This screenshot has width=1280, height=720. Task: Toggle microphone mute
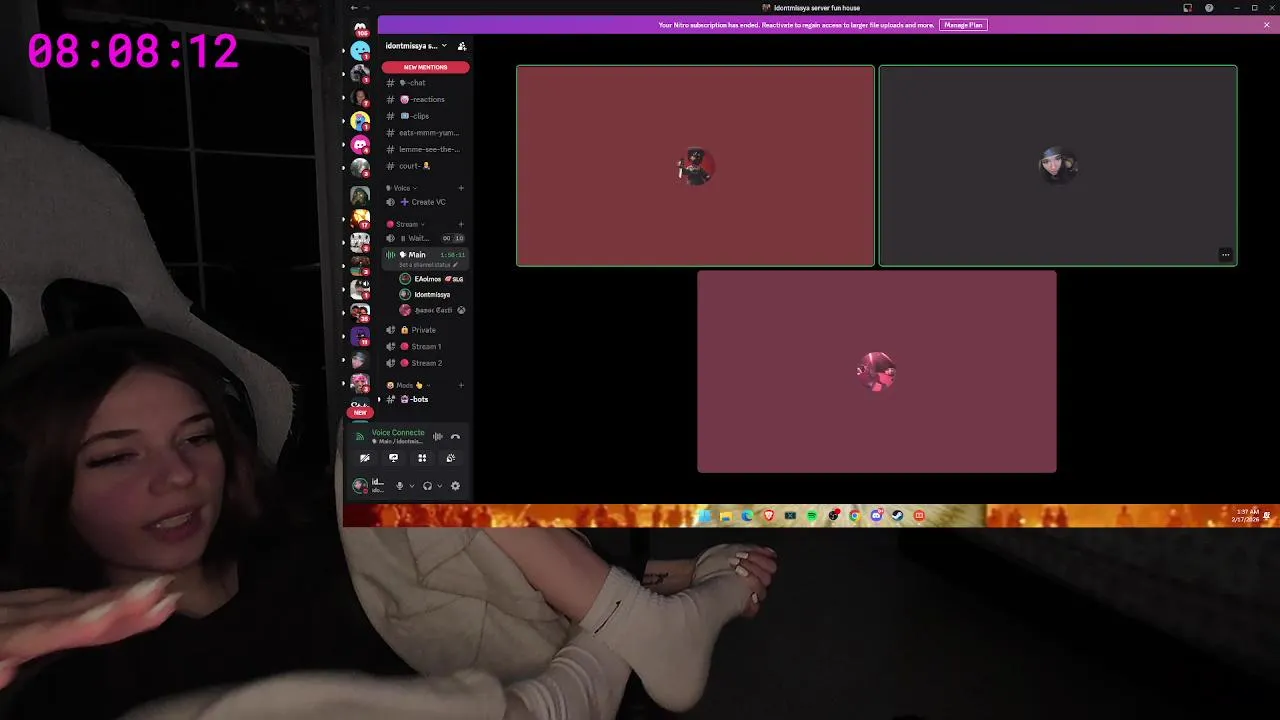[x=399, y=486]
